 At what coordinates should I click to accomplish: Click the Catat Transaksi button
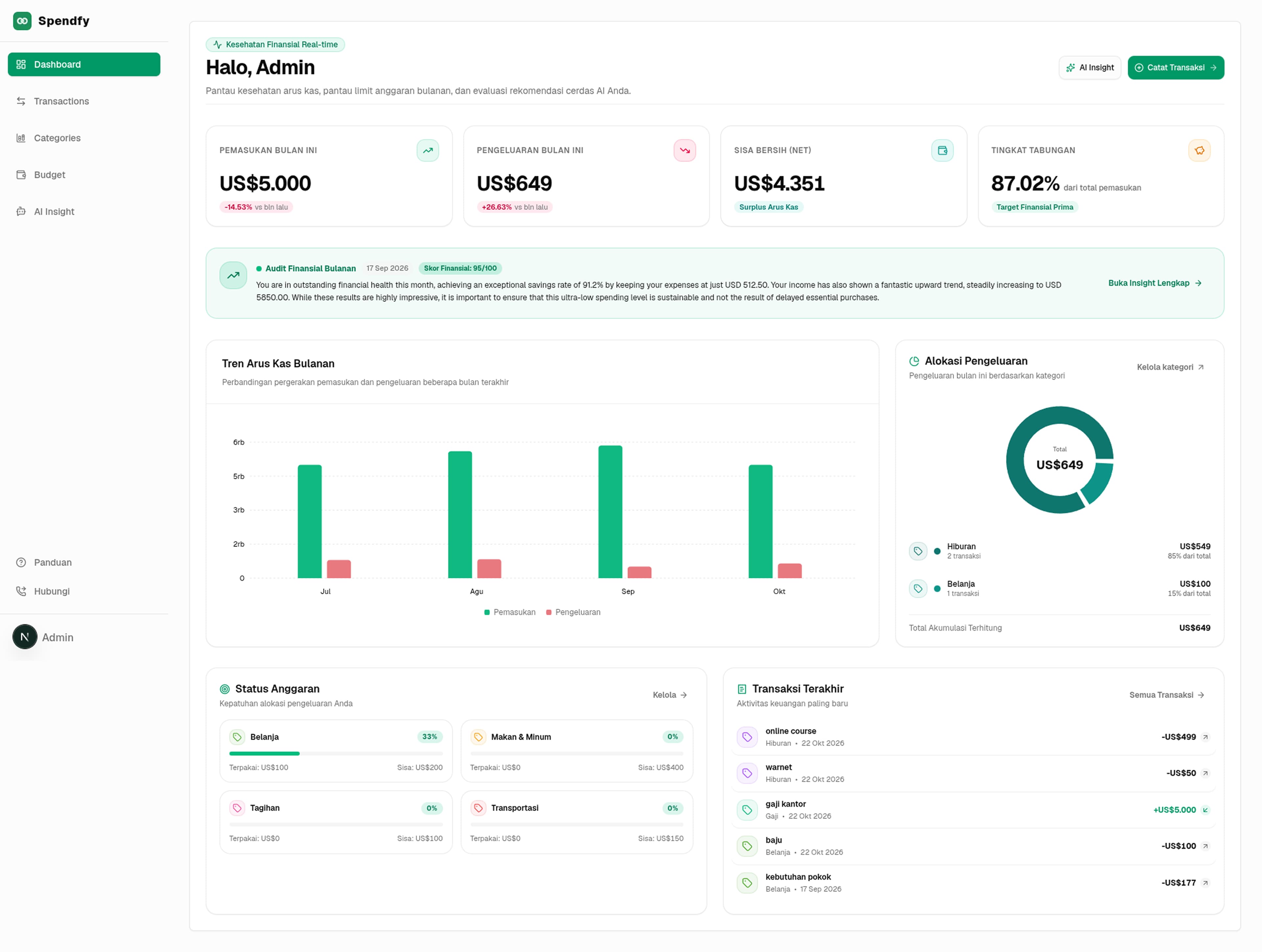(x=1175, y=67)
